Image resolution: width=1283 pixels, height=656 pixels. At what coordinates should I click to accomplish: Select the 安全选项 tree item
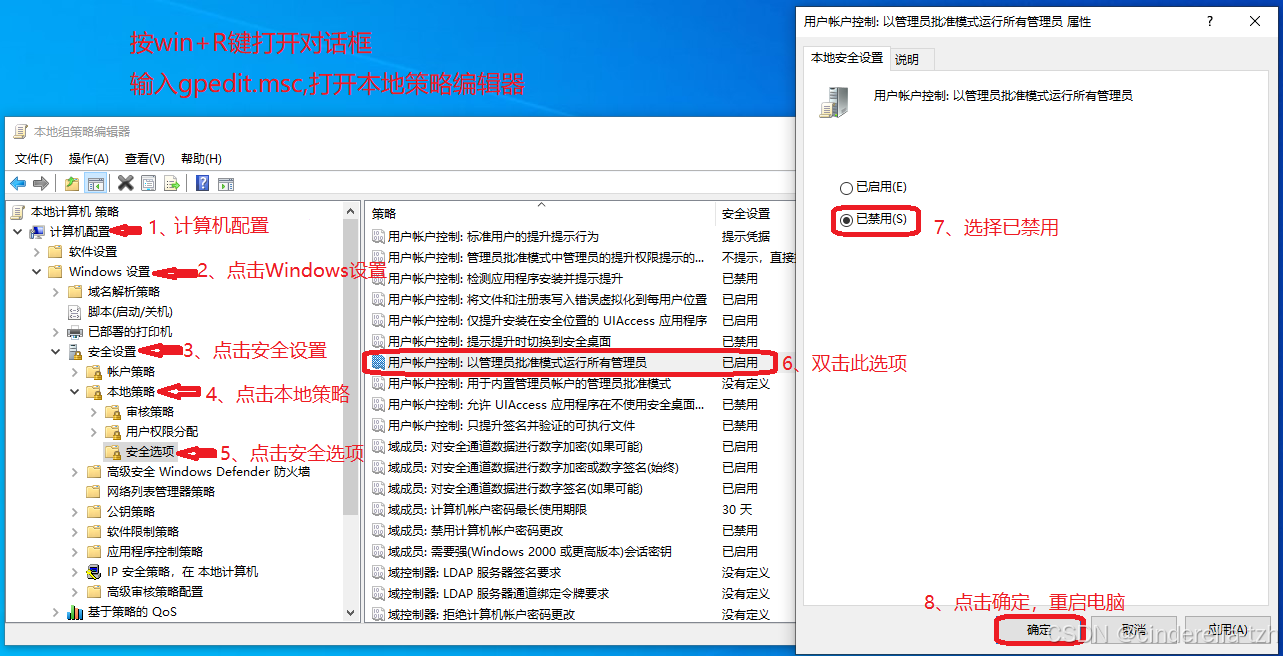click(x=150, y=451)
